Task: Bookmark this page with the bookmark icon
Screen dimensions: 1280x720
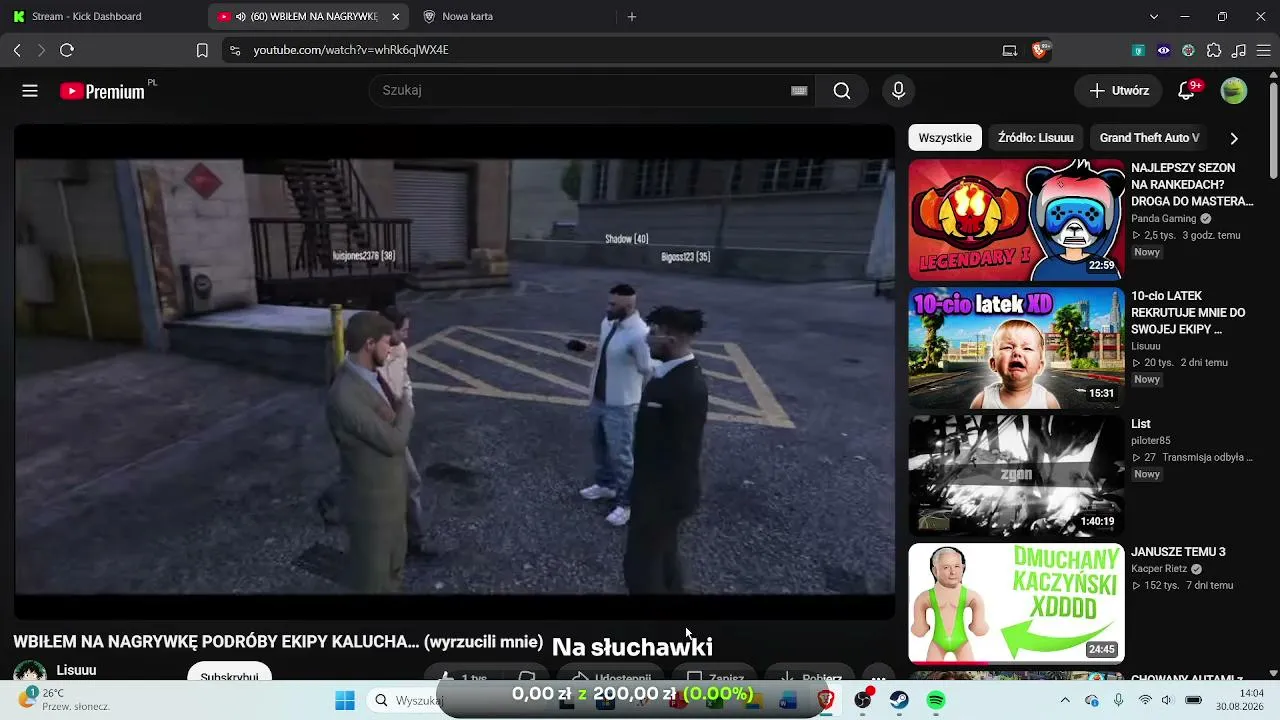Action: click(202, 50)
